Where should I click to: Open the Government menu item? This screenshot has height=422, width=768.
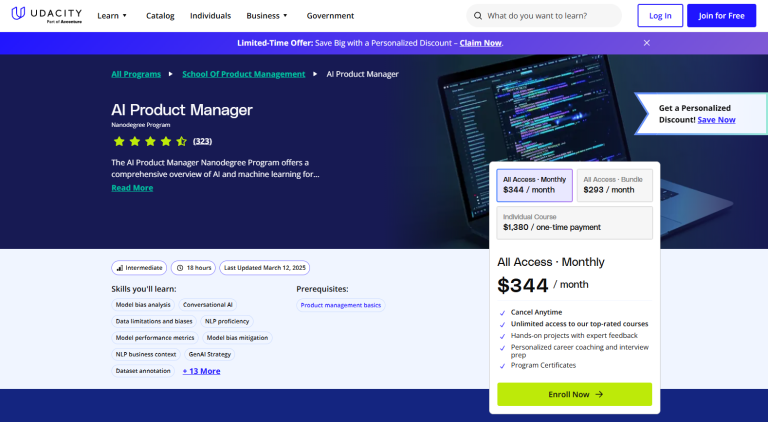[331, 16]
